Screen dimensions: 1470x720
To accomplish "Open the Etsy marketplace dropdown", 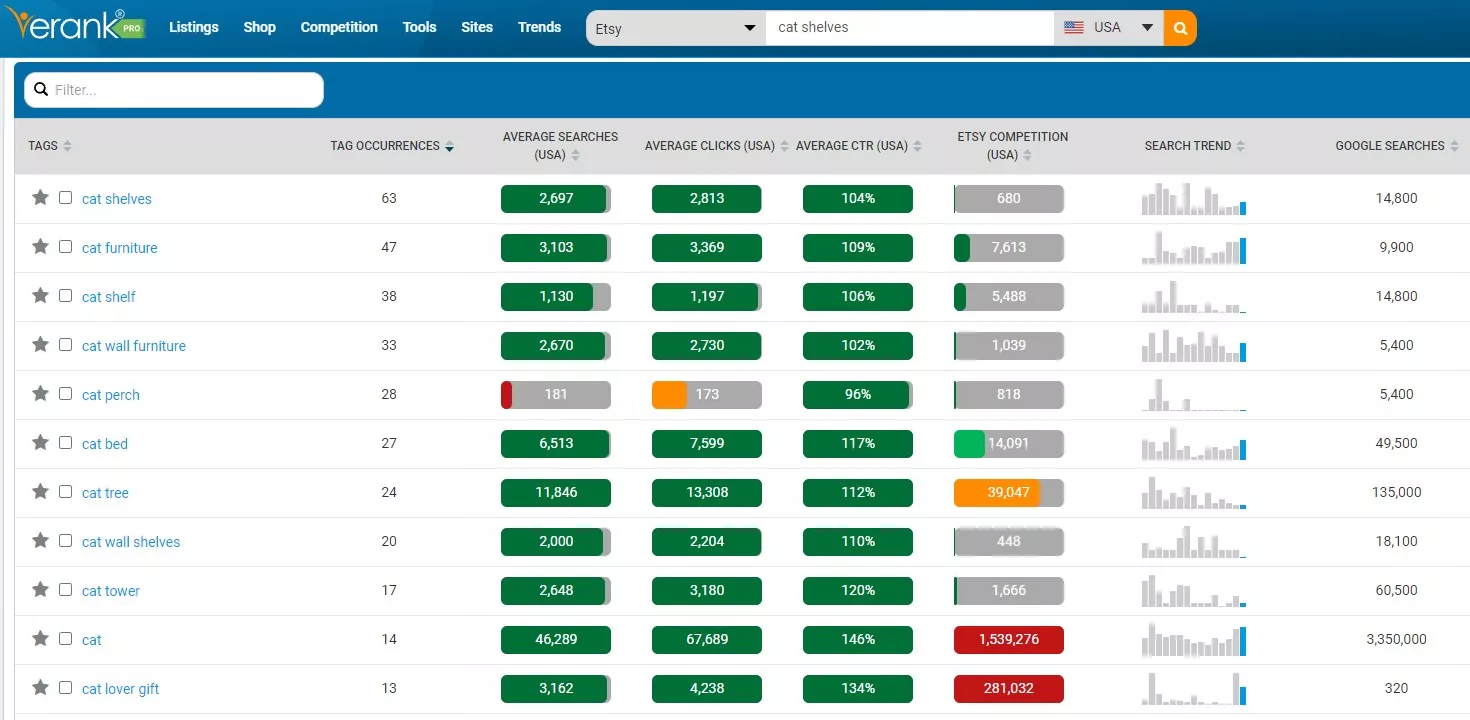I will coord(676,28).
